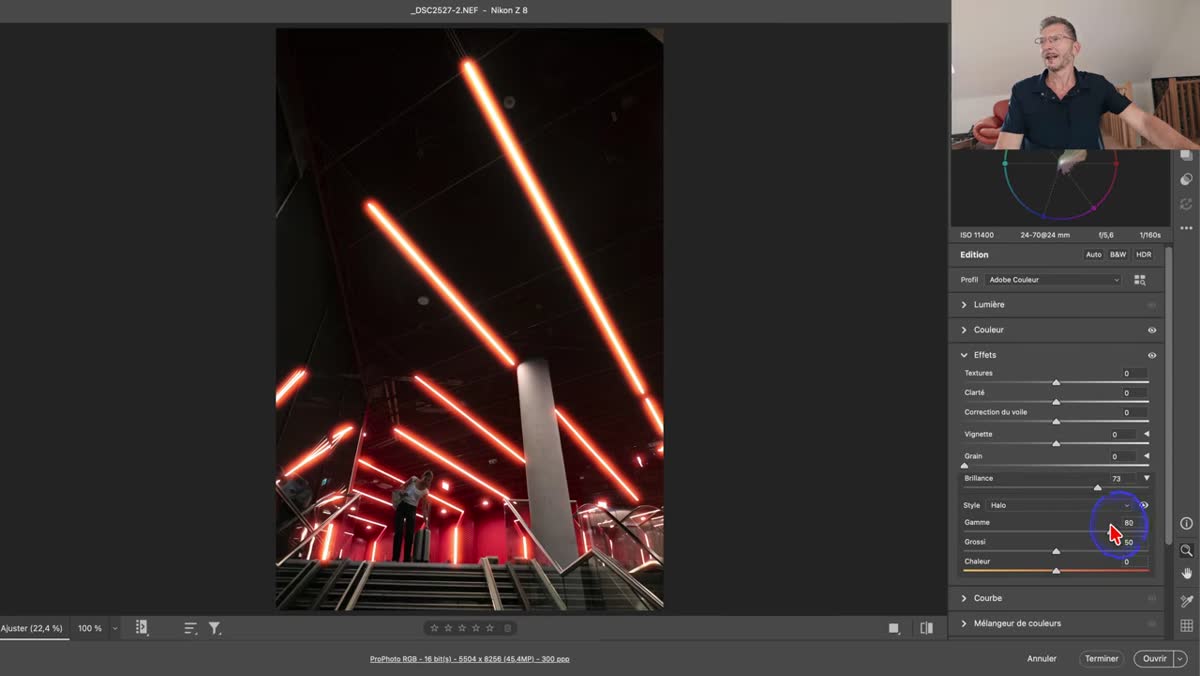This screenshot has height=676, width=1200.
Task: Expand Vignette options triangle
Action: point(1146,434)
